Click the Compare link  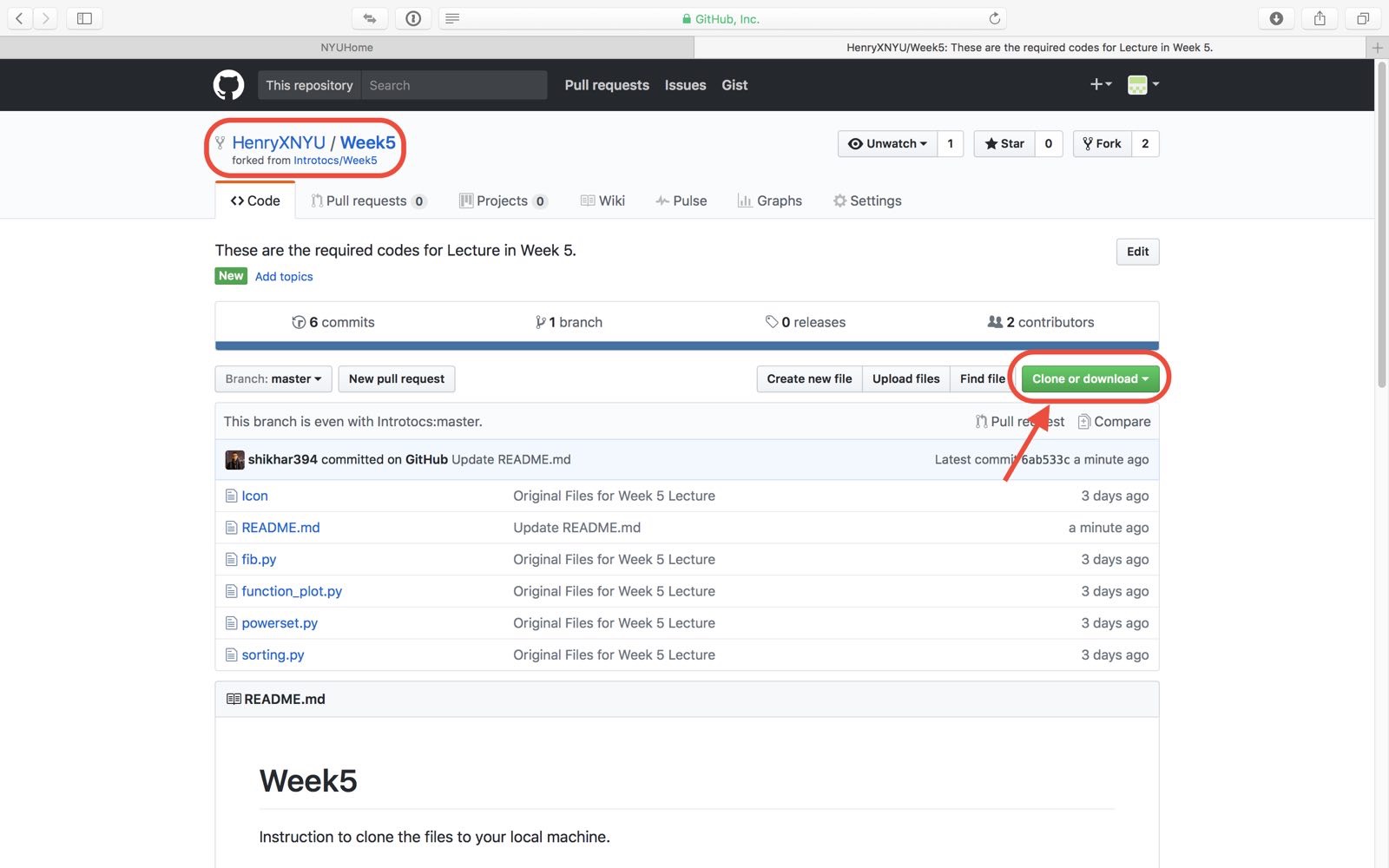[1114, 422]
